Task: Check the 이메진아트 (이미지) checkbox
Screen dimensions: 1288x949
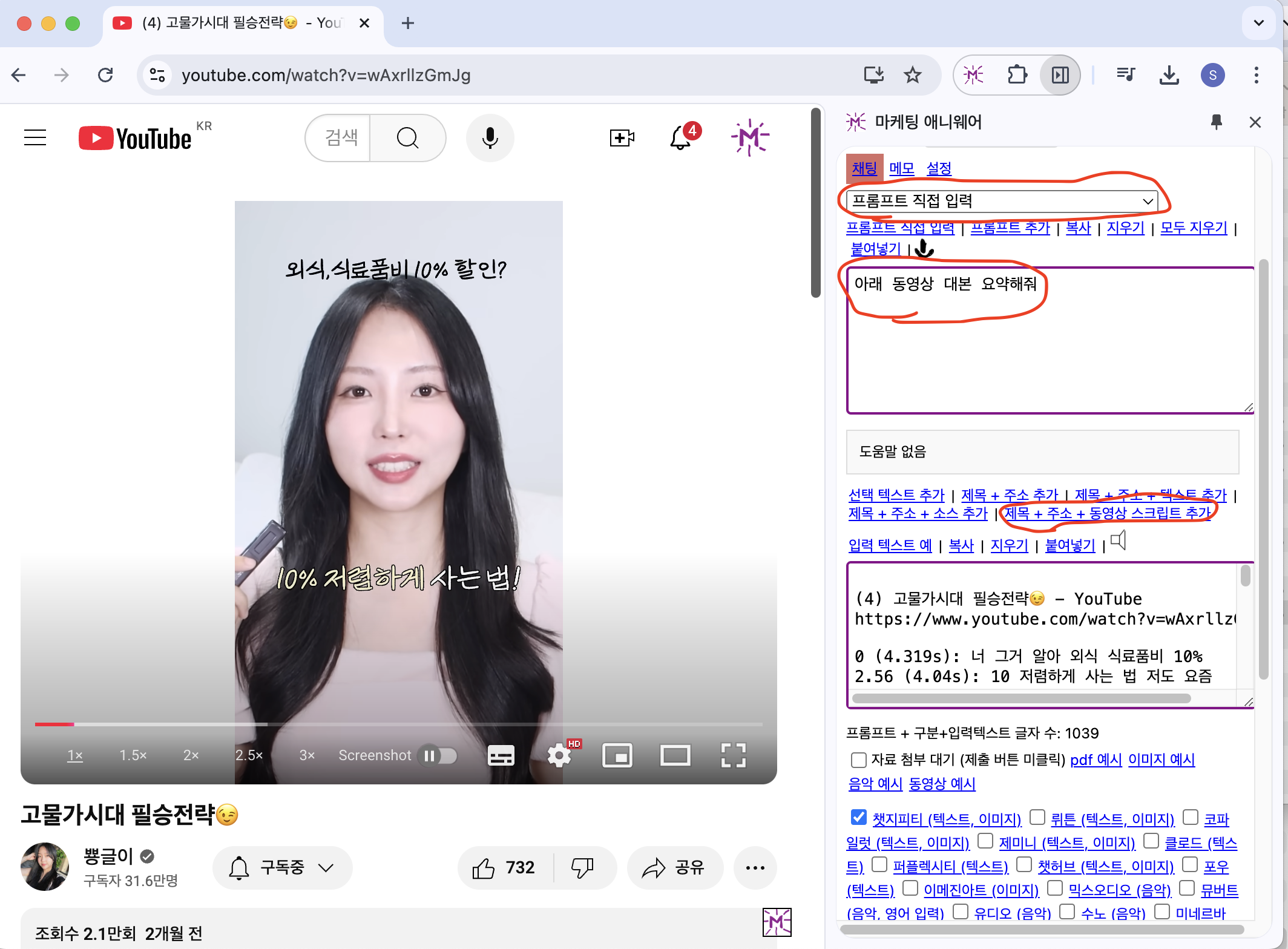Action: pyautogui.click(x=910, y=888)
